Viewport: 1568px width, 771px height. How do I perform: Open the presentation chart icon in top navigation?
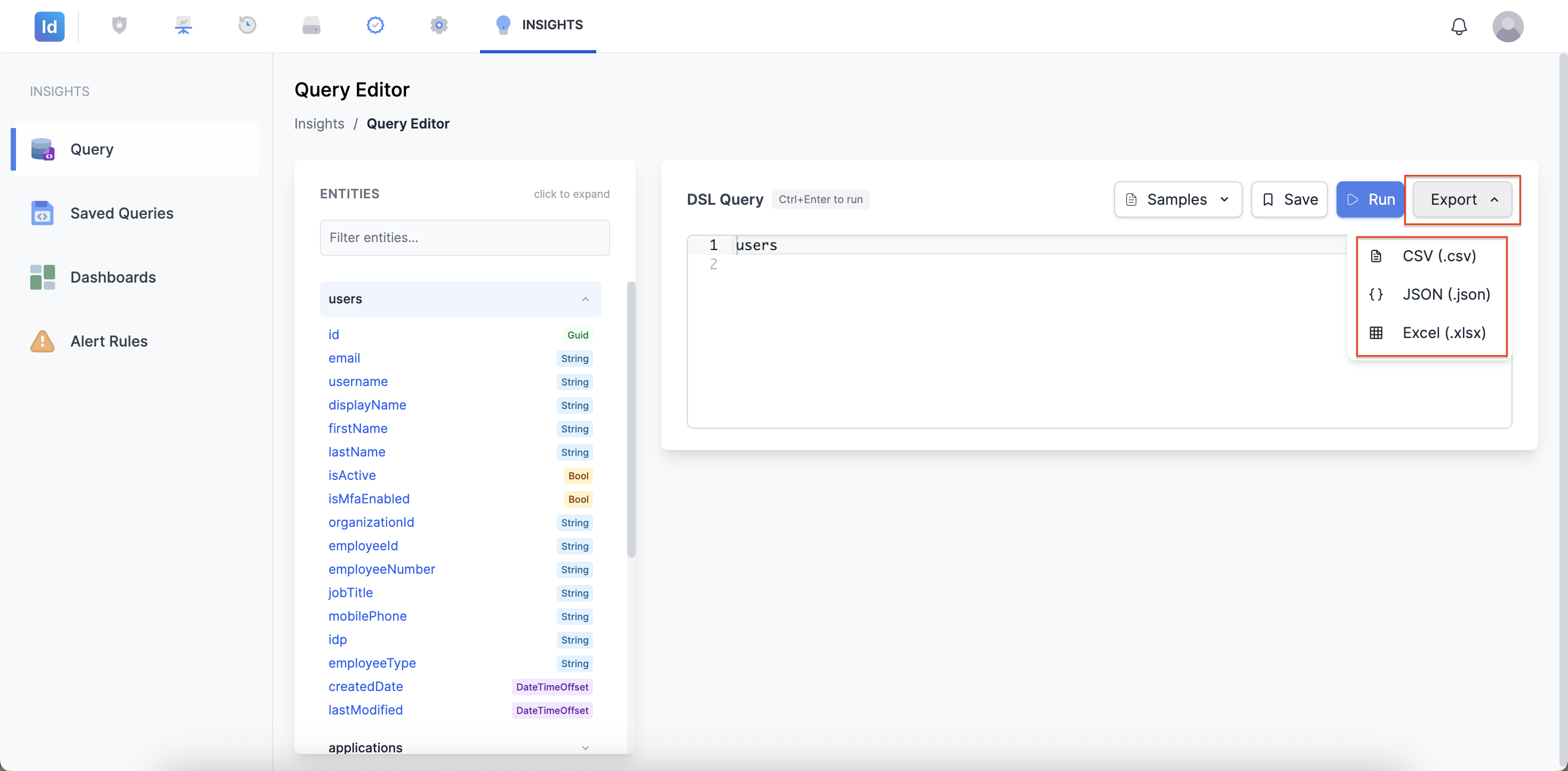tap(183, 25)
